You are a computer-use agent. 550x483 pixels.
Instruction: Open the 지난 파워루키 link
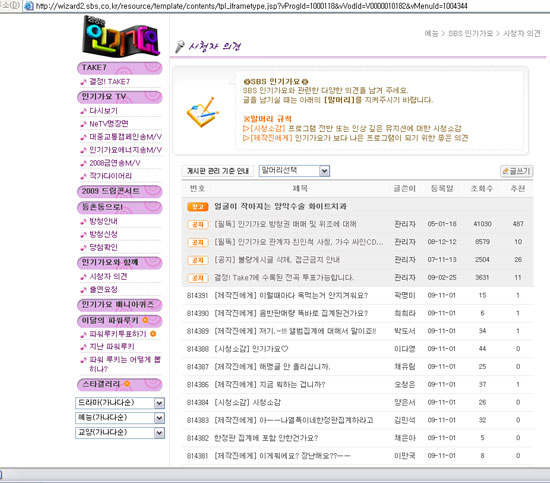112,347
